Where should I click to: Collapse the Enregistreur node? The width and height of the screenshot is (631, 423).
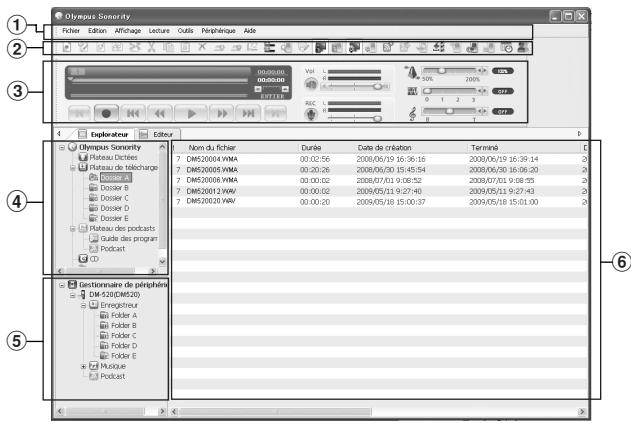click(83, 305)
